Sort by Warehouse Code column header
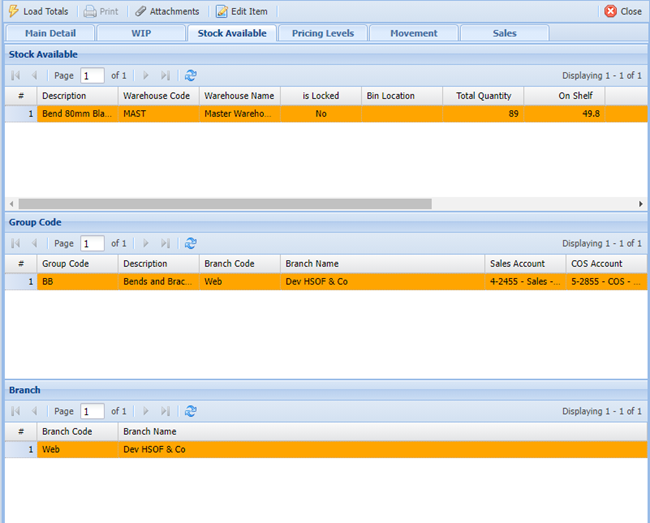Screen dimensions: 650x523 tap(156, 96)
